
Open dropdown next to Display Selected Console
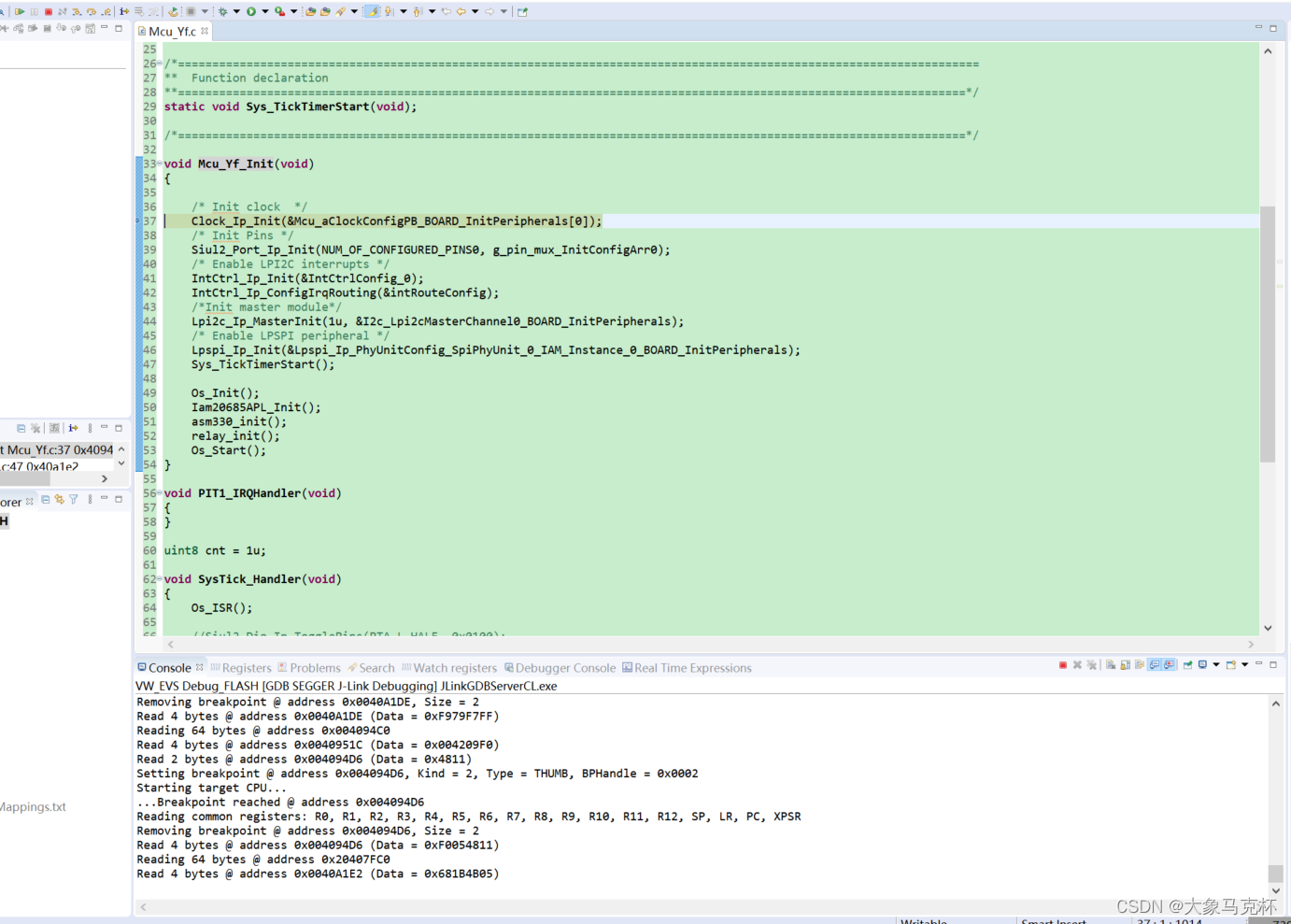[1216, 665]
